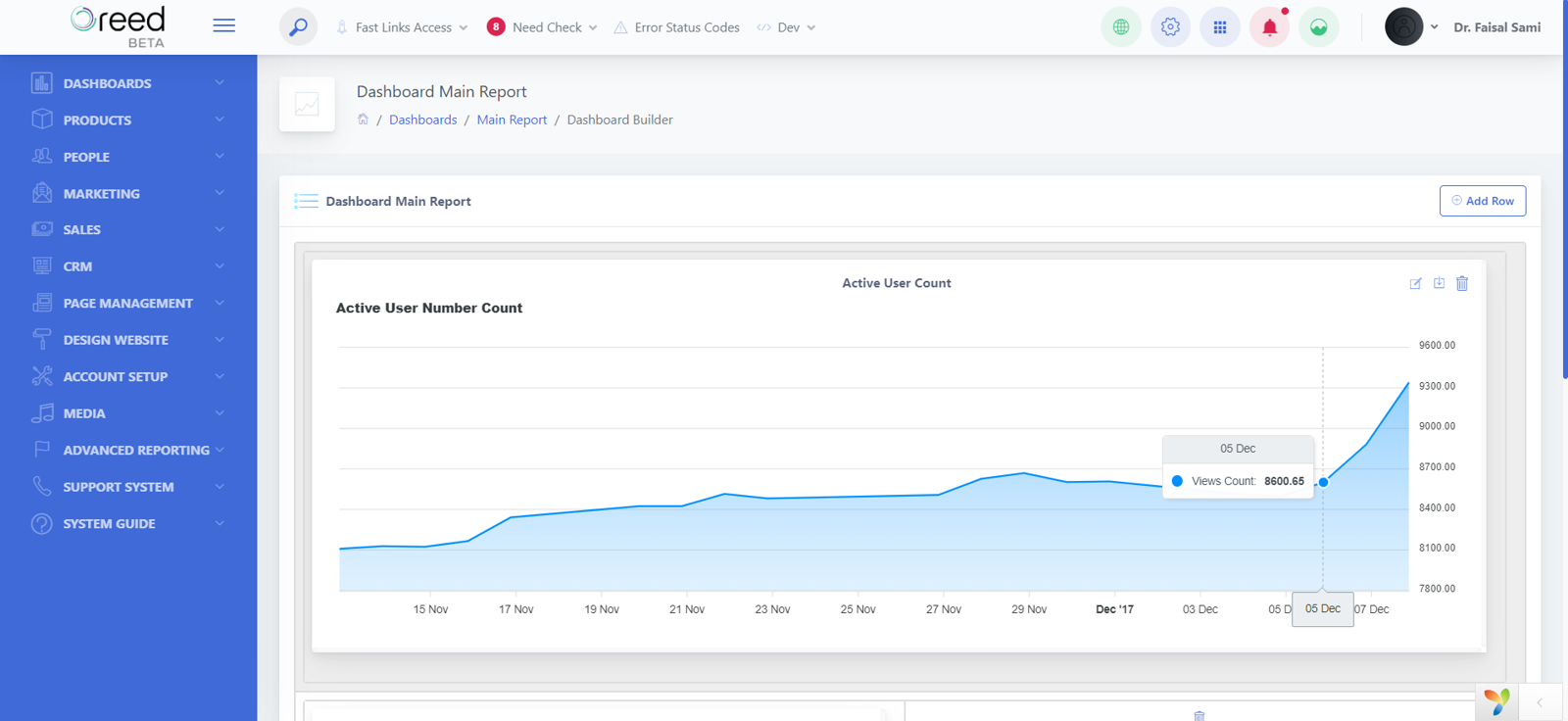Click the Support System phone icon
The image size is (1568, 721).
point(41,487)
